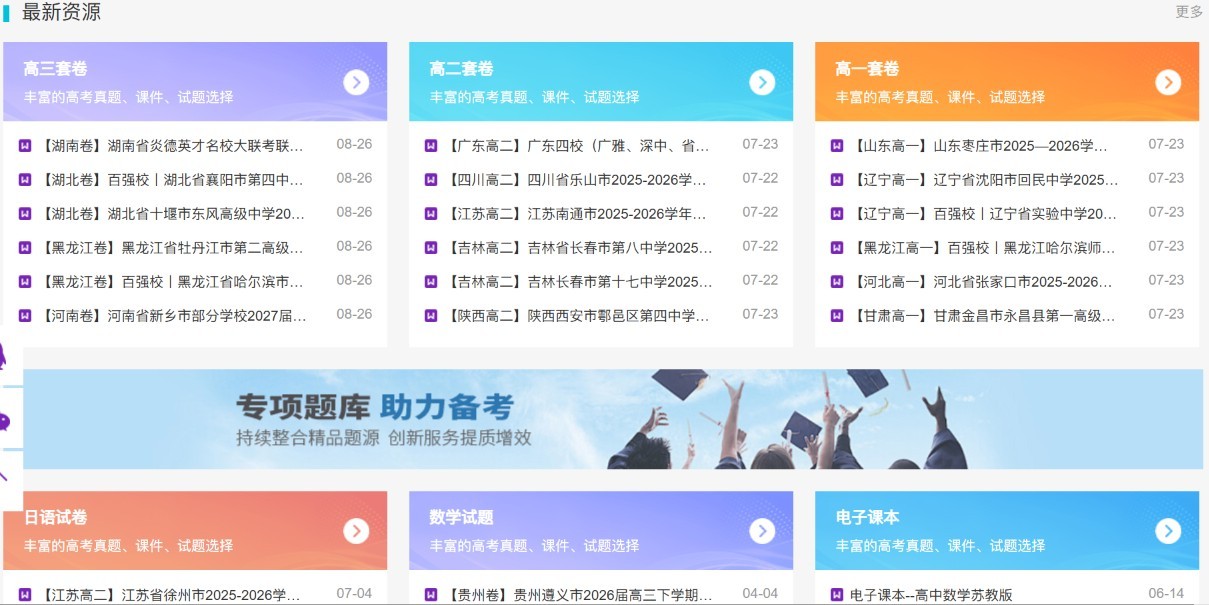This screenshot has width=1209, height=605.
Task: Click the Word icon beside 百强校丨湖北省襄阳市第四中
Action: click(x=25, y=180)
